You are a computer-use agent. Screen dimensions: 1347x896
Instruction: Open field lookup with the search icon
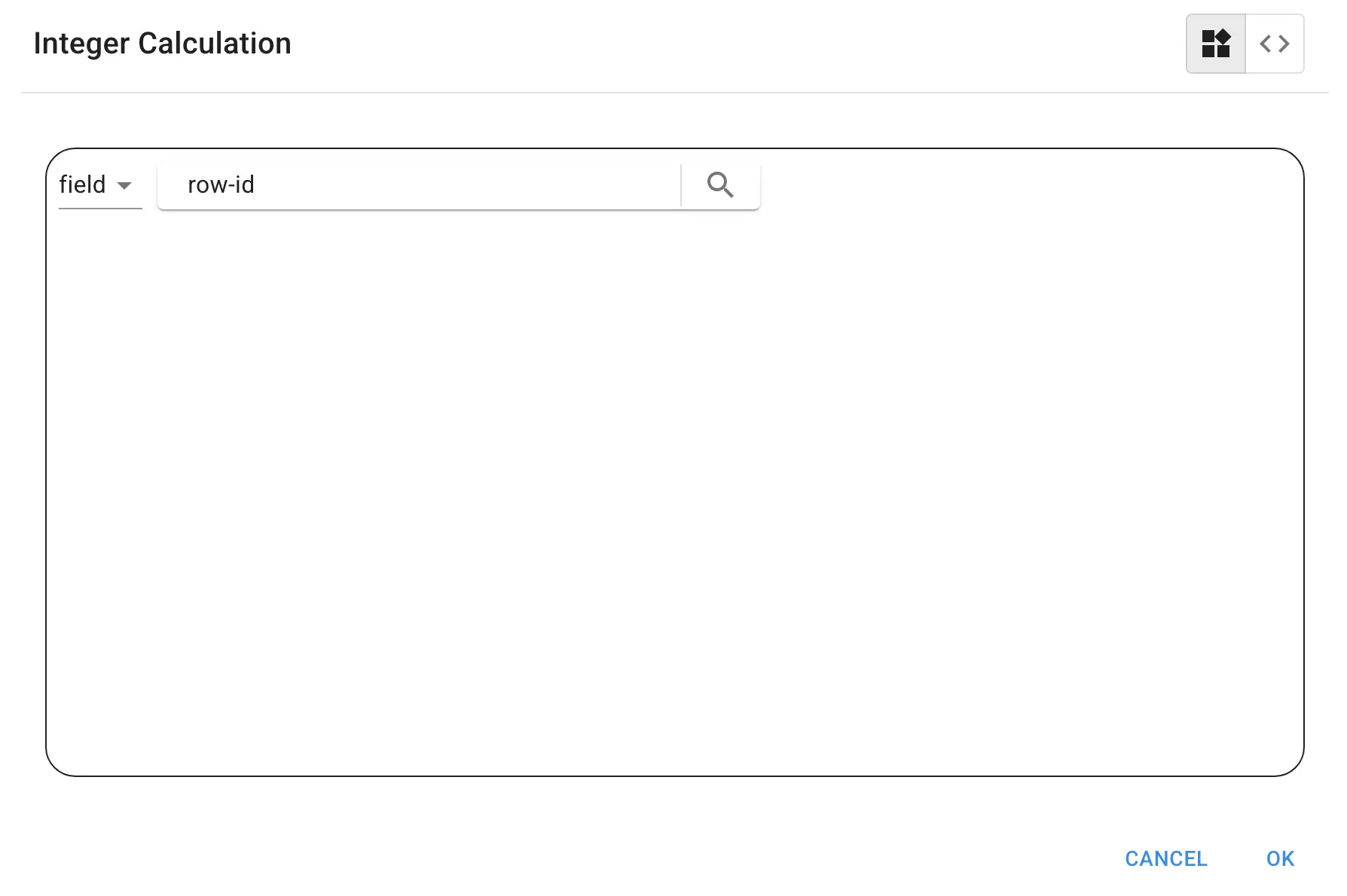point(720,184)
